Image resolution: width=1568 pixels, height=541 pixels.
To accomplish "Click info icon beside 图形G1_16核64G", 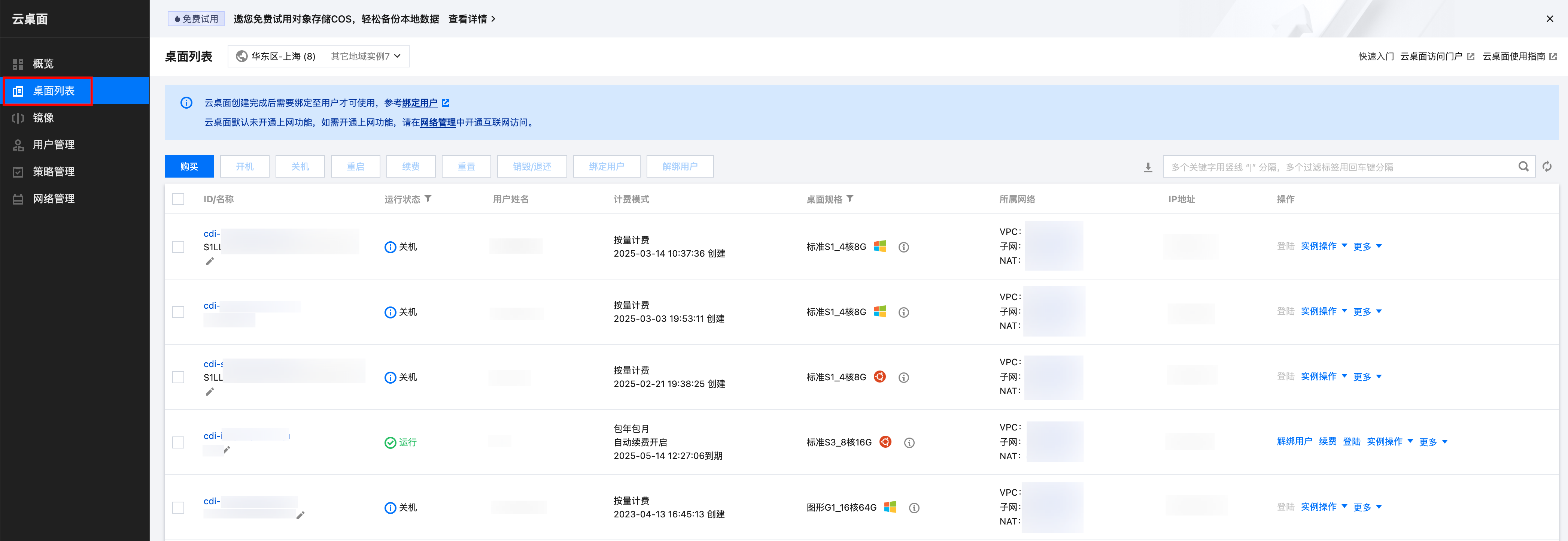I will click(914, 508).
